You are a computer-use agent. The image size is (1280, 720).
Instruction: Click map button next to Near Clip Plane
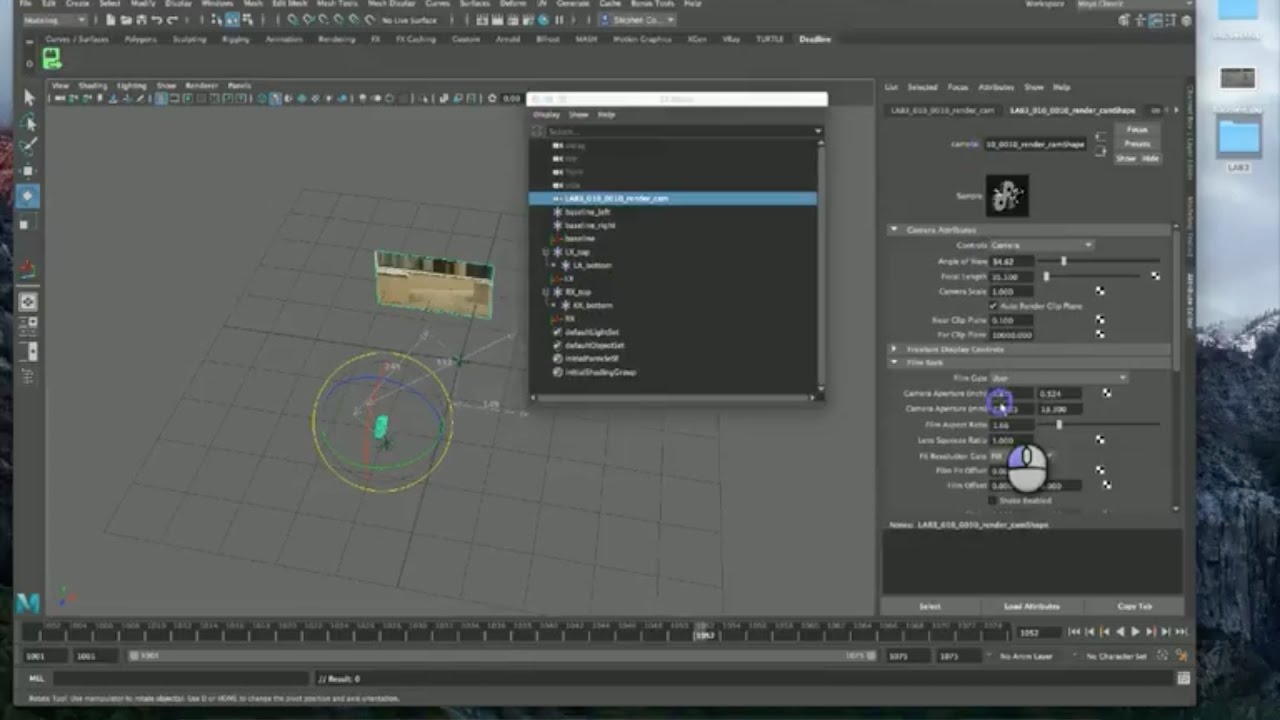[x=1100, y=320]
